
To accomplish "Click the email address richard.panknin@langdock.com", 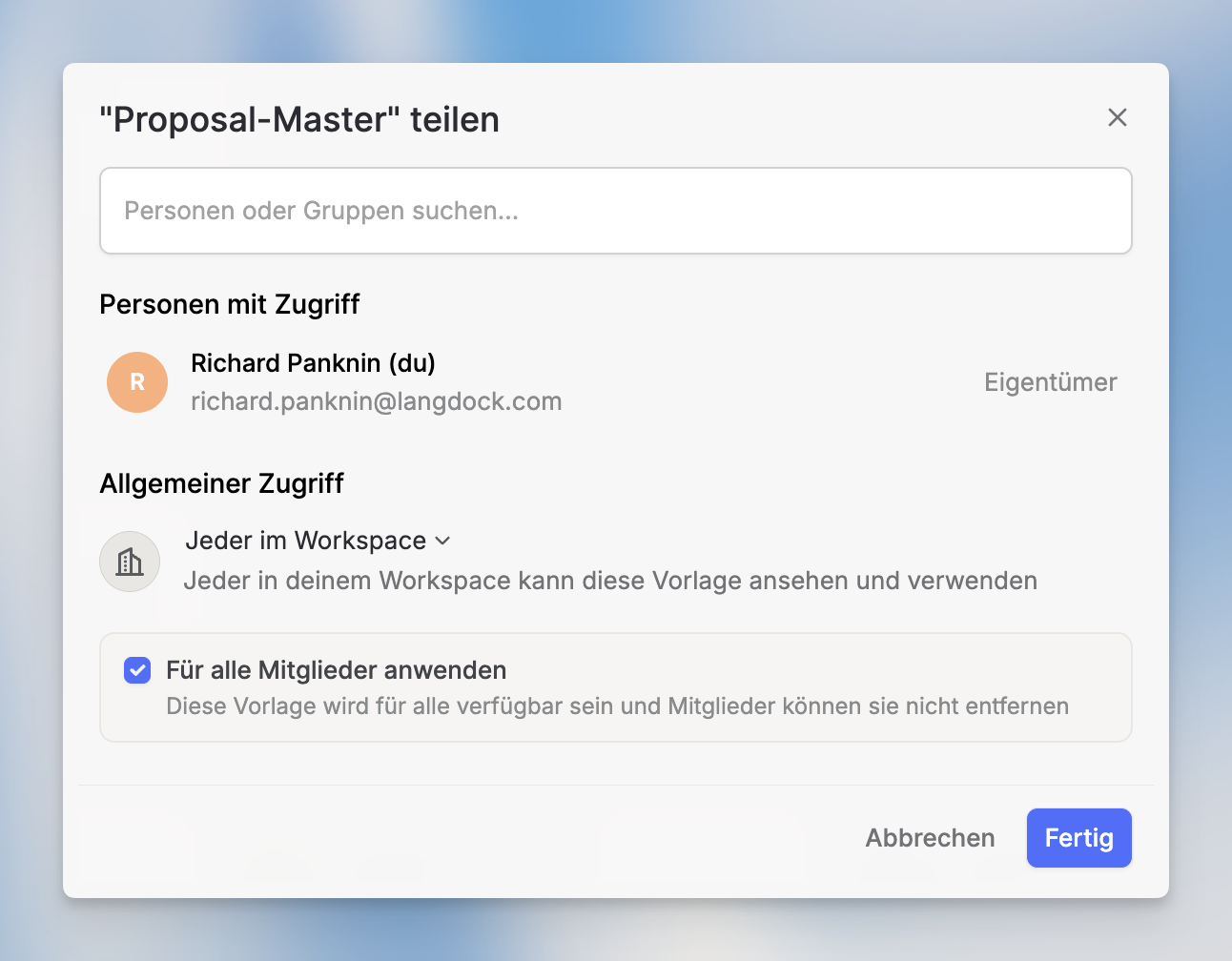I will coord(377,400).
